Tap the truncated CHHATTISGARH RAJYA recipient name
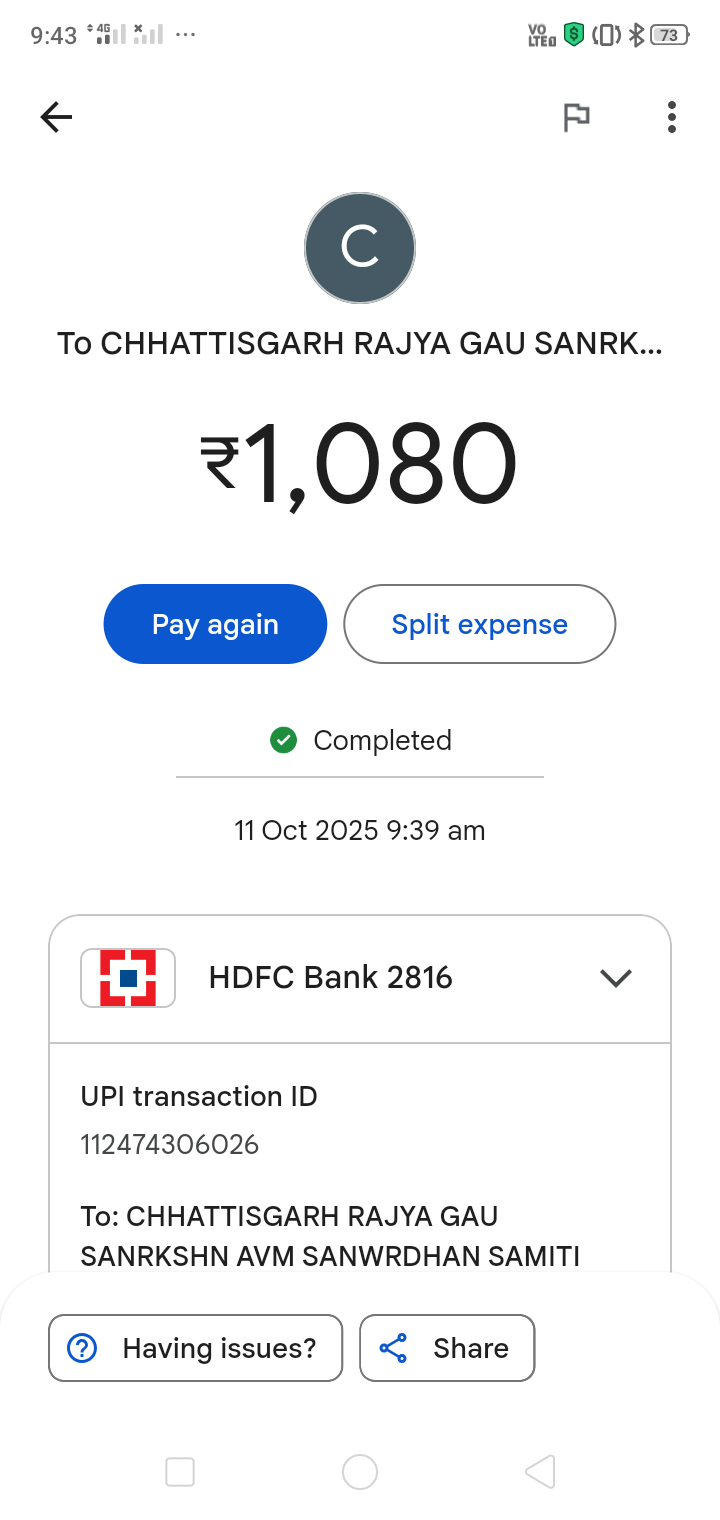This screenshot has width=720, height=1520. click(360, 343)
